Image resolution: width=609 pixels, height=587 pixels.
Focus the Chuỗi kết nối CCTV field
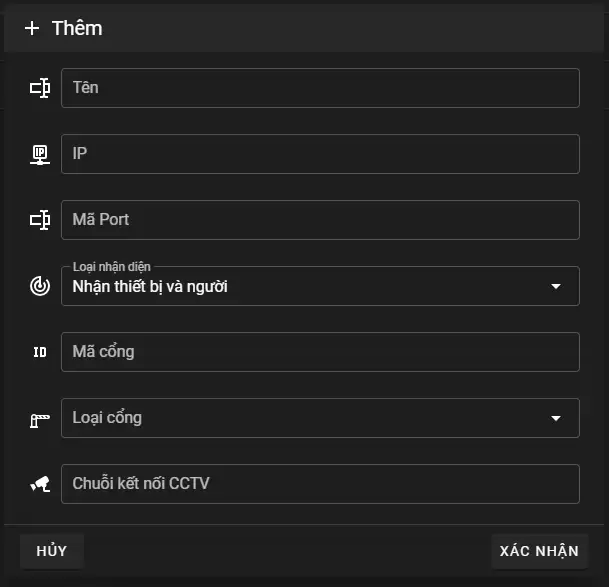coord(320,484)
